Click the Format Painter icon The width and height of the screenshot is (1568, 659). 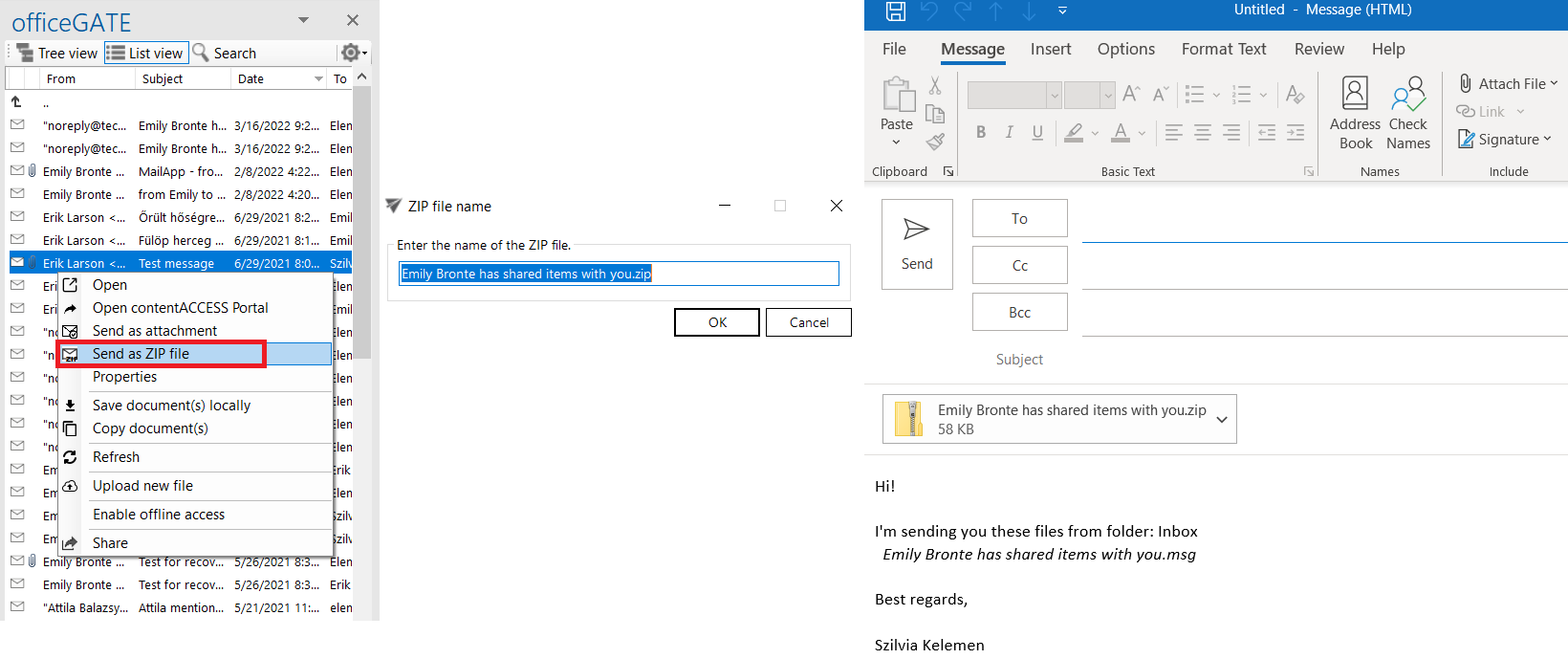point(935,143)
